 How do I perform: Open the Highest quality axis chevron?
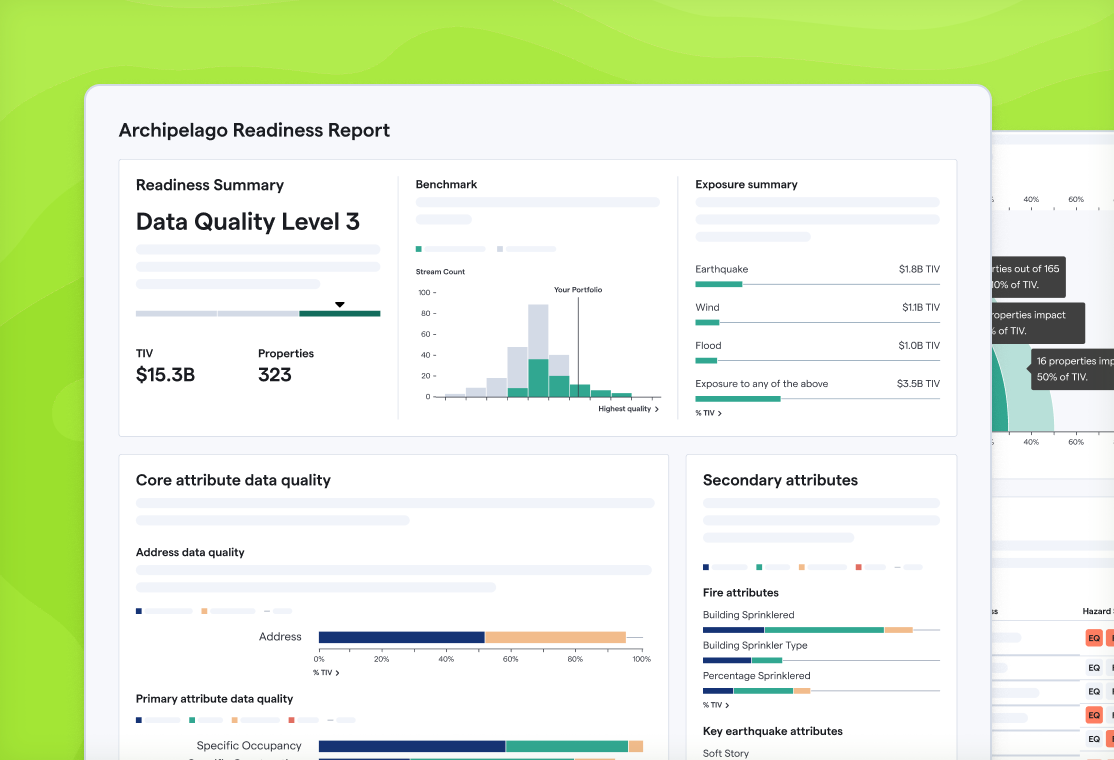(x=656, y=409)
